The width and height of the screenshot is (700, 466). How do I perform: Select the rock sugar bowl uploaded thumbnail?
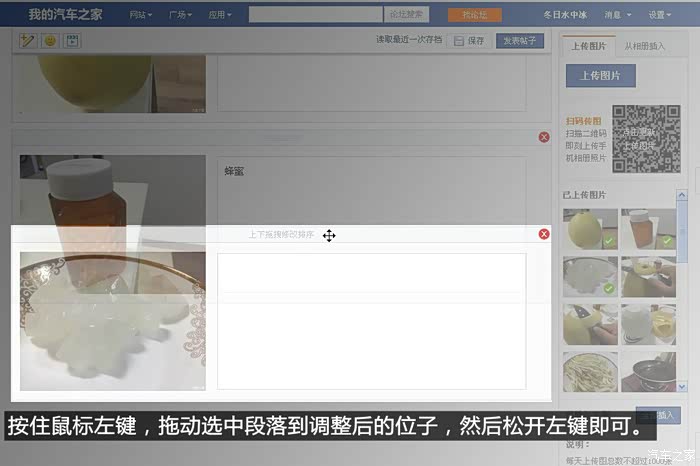point(590,277)
